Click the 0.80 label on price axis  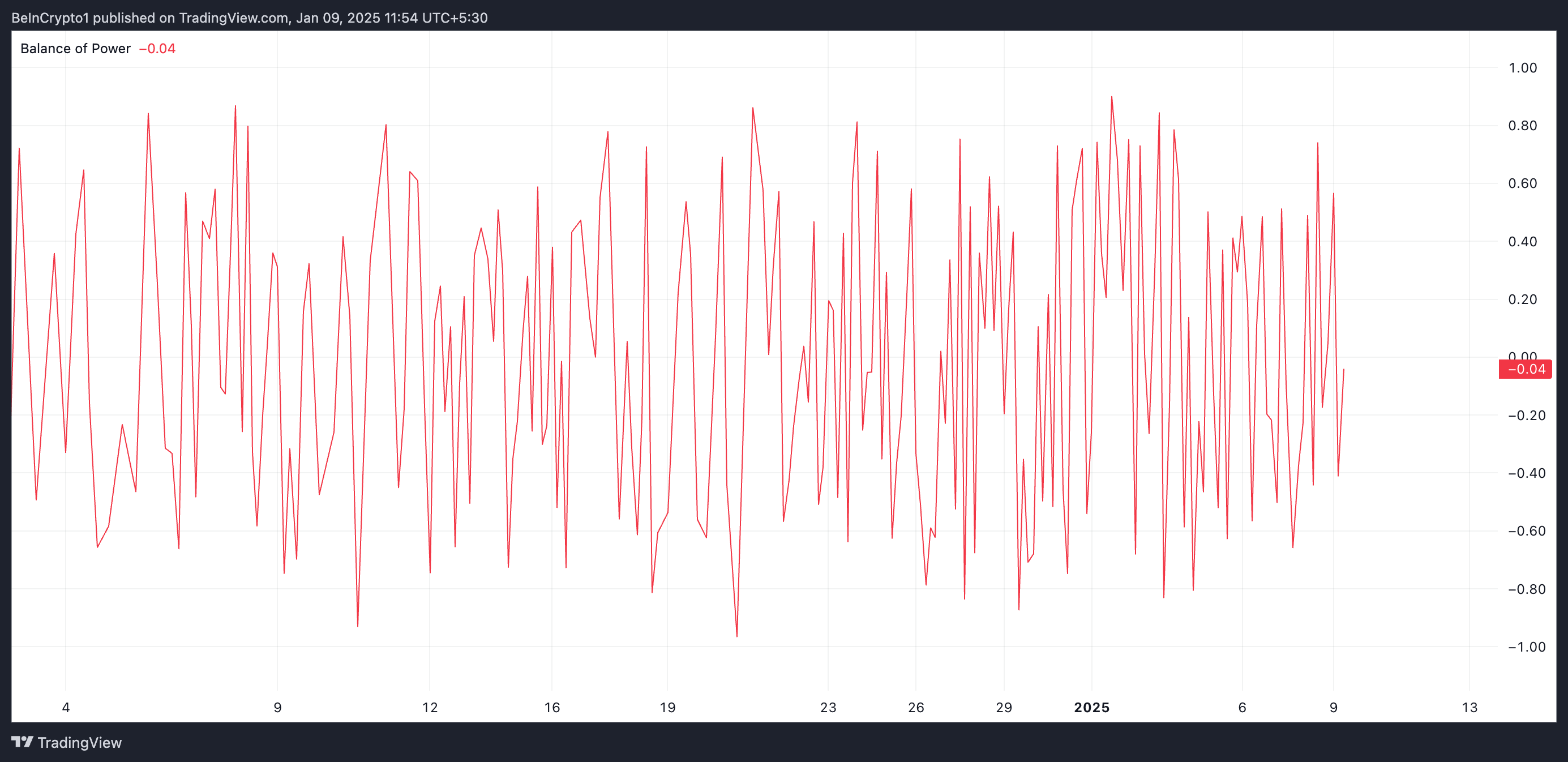pos(1522,125)
